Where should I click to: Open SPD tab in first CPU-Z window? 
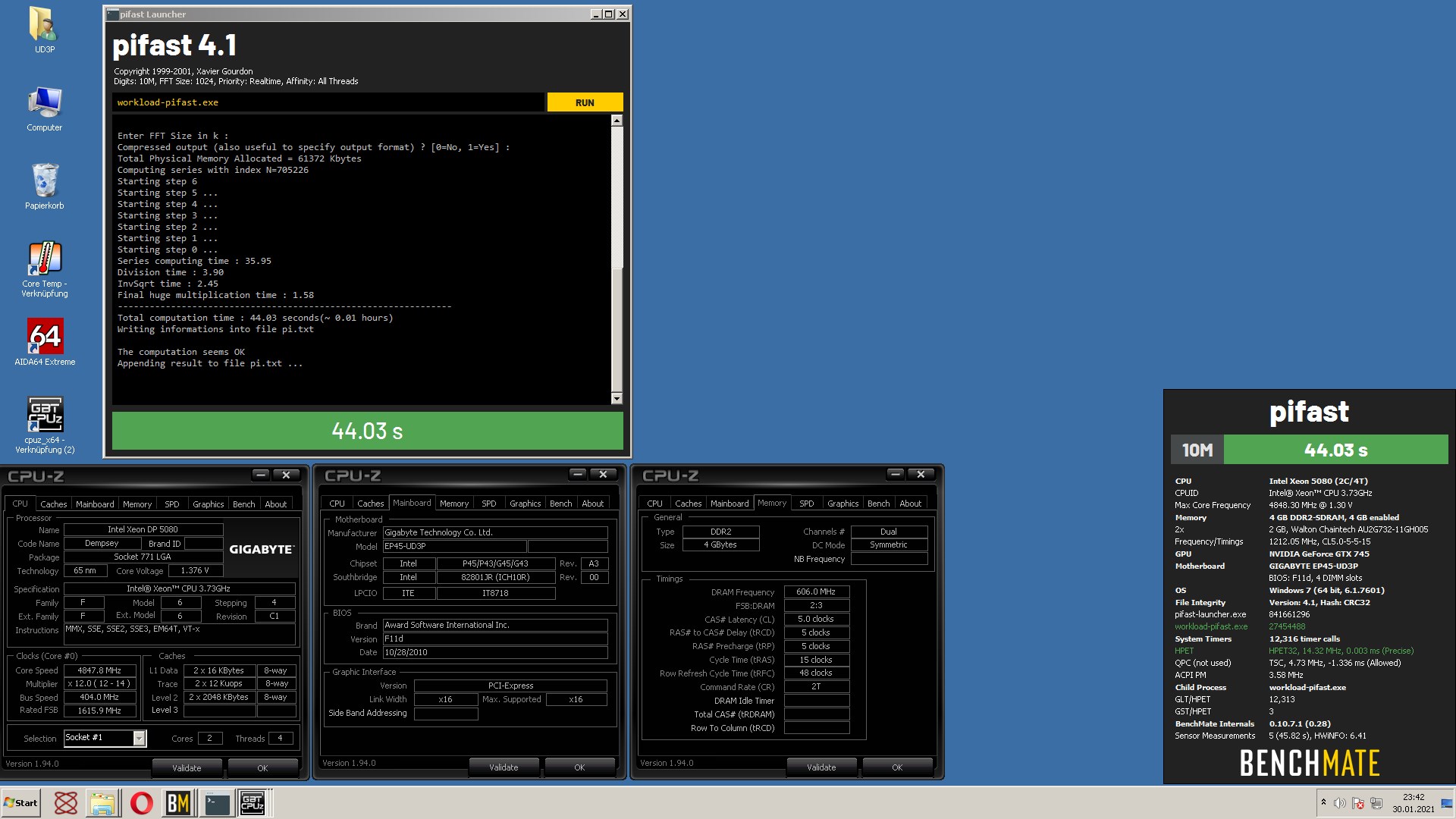tap(172, 504)
